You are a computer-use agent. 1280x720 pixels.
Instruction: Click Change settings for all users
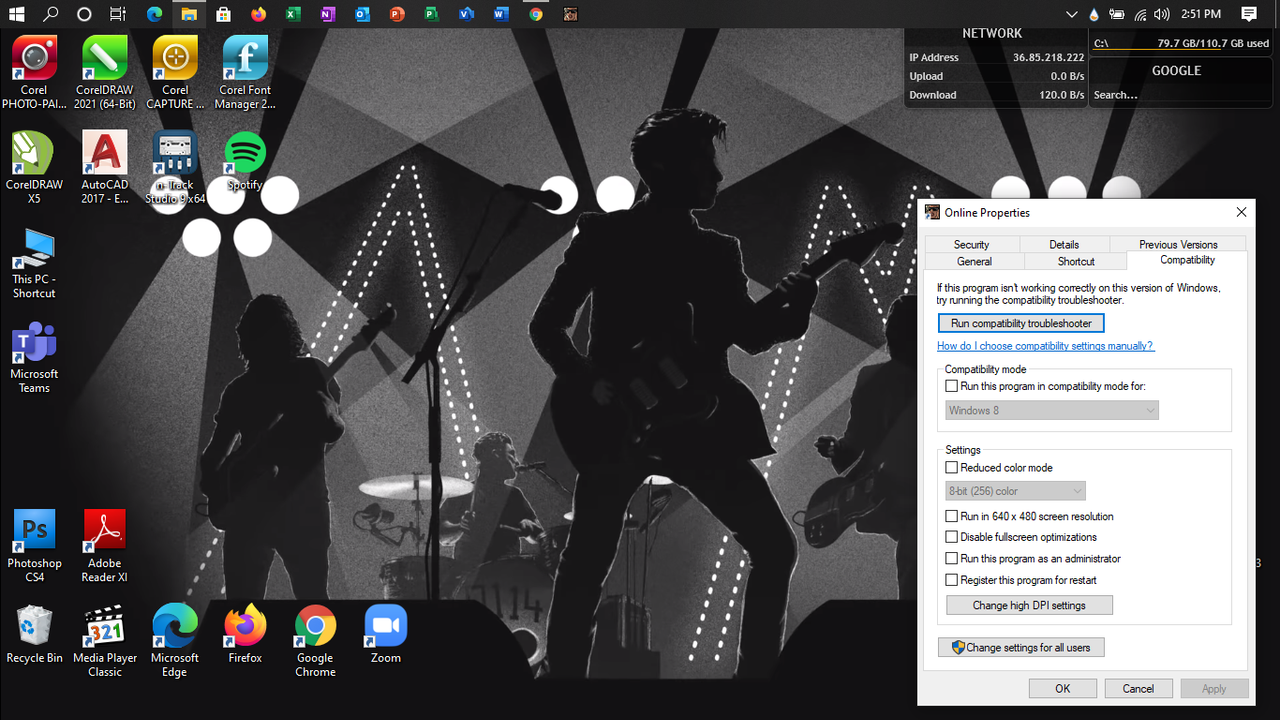(x=1021, y=647)
